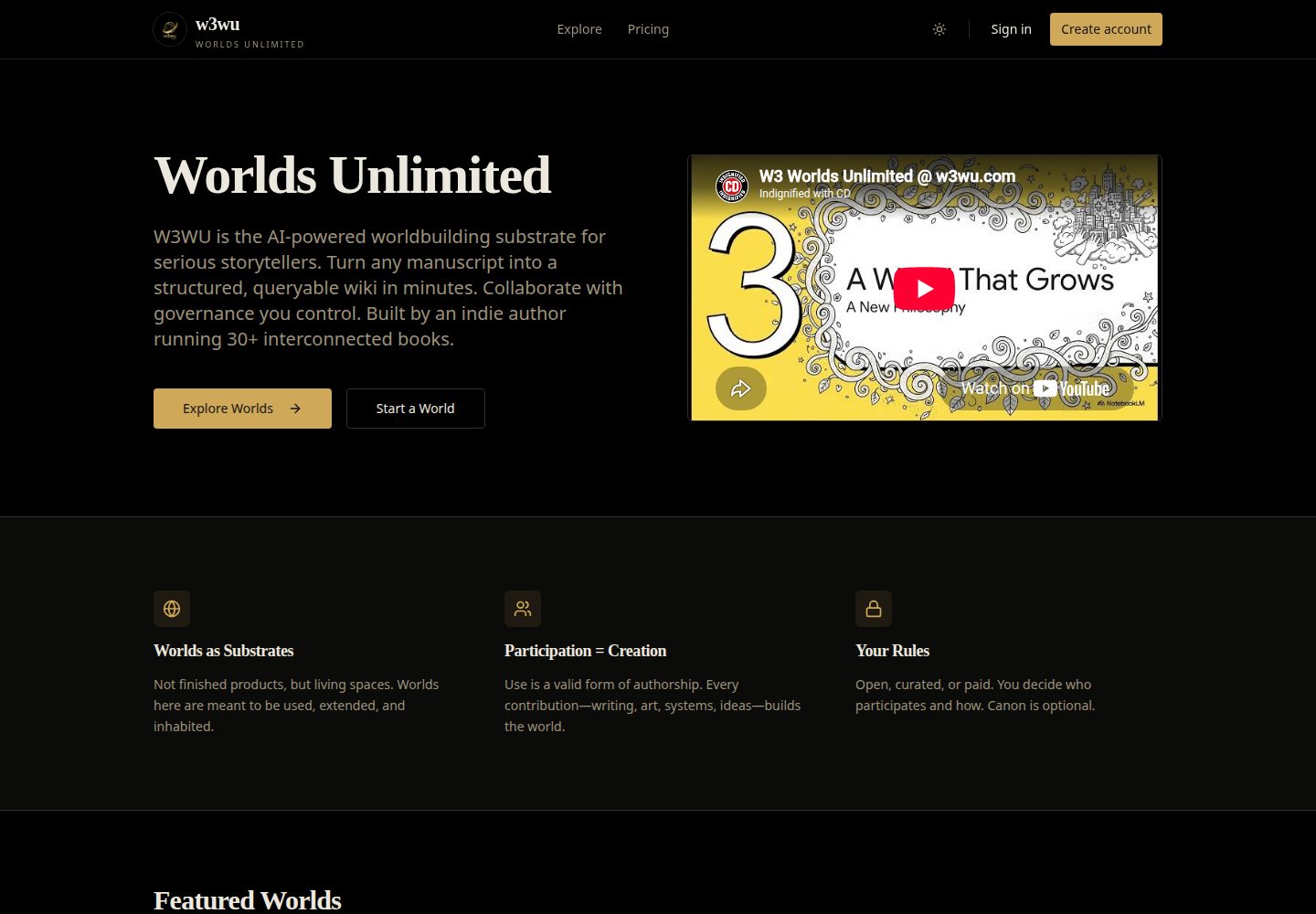
Task: Click the video share arrow icon
Action: click(741, 388)
